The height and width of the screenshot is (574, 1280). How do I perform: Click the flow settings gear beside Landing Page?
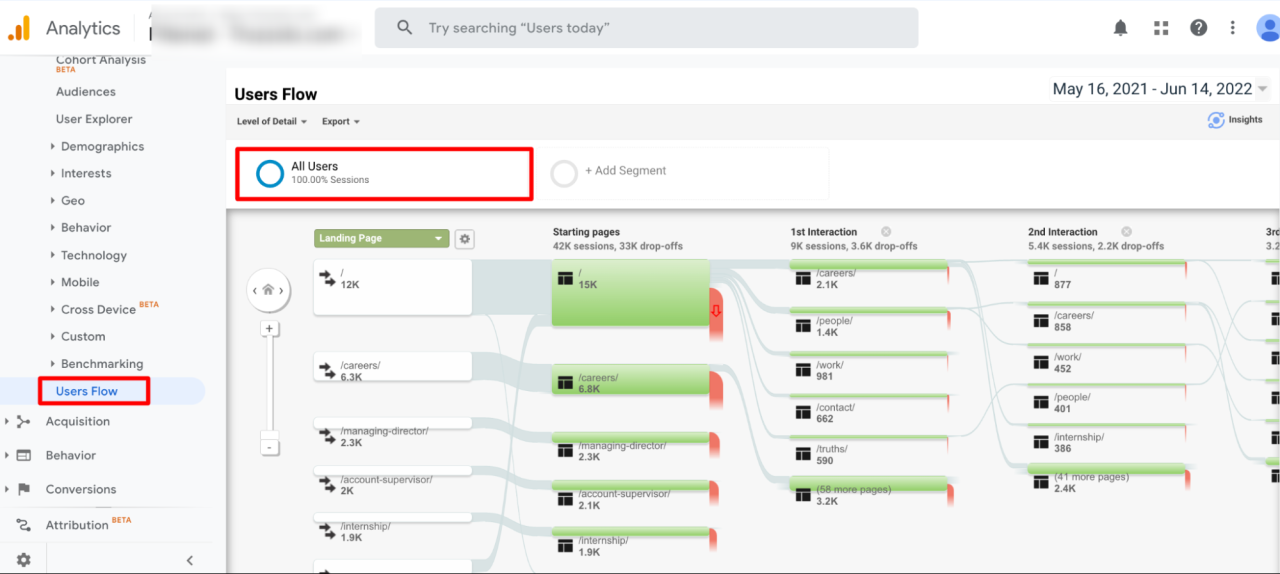click(464, 239)
